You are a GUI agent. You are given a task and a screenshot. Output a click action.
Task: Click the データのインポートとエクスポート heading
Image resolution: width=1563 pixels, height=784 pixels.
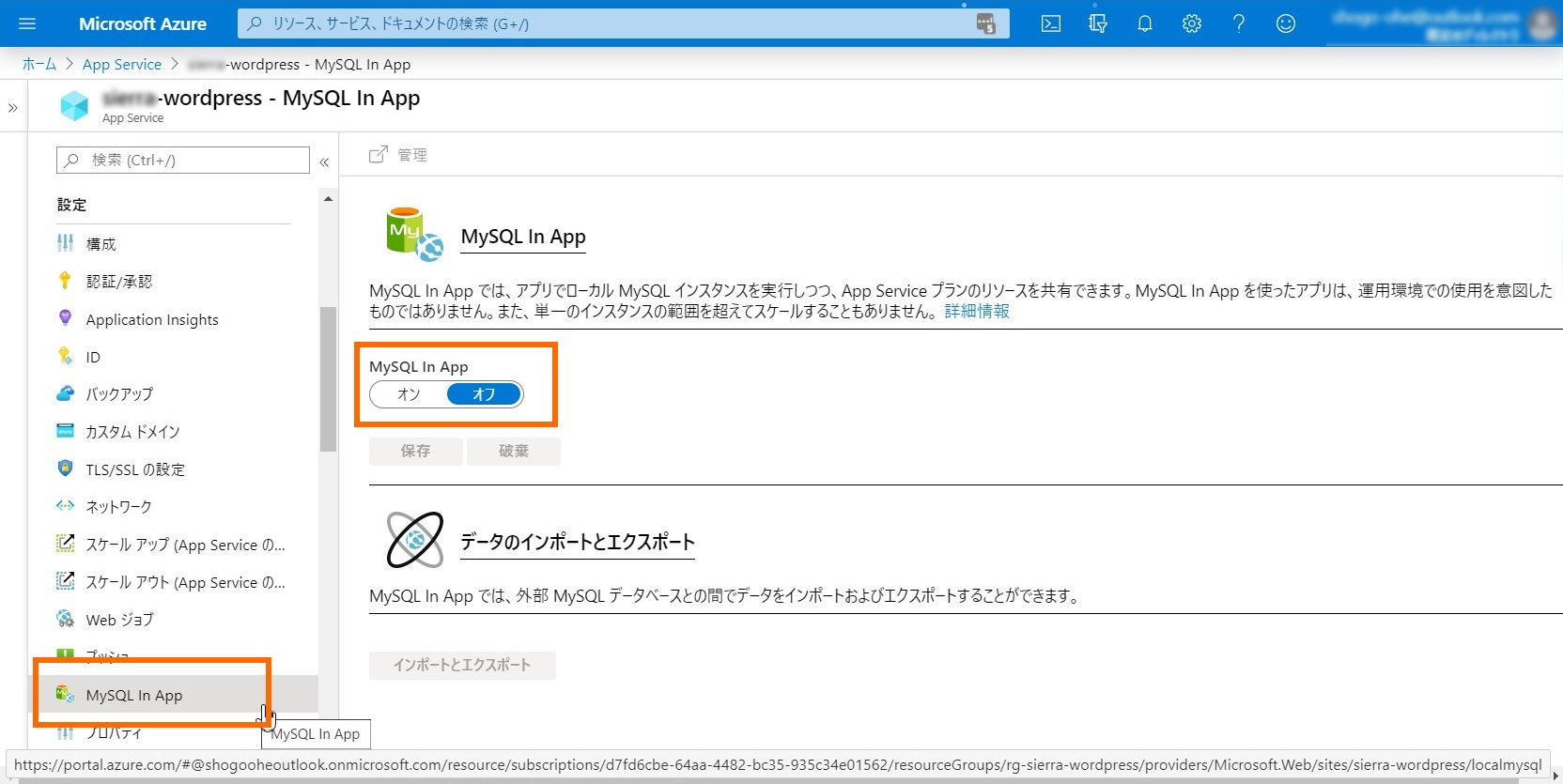pos(578,542)
